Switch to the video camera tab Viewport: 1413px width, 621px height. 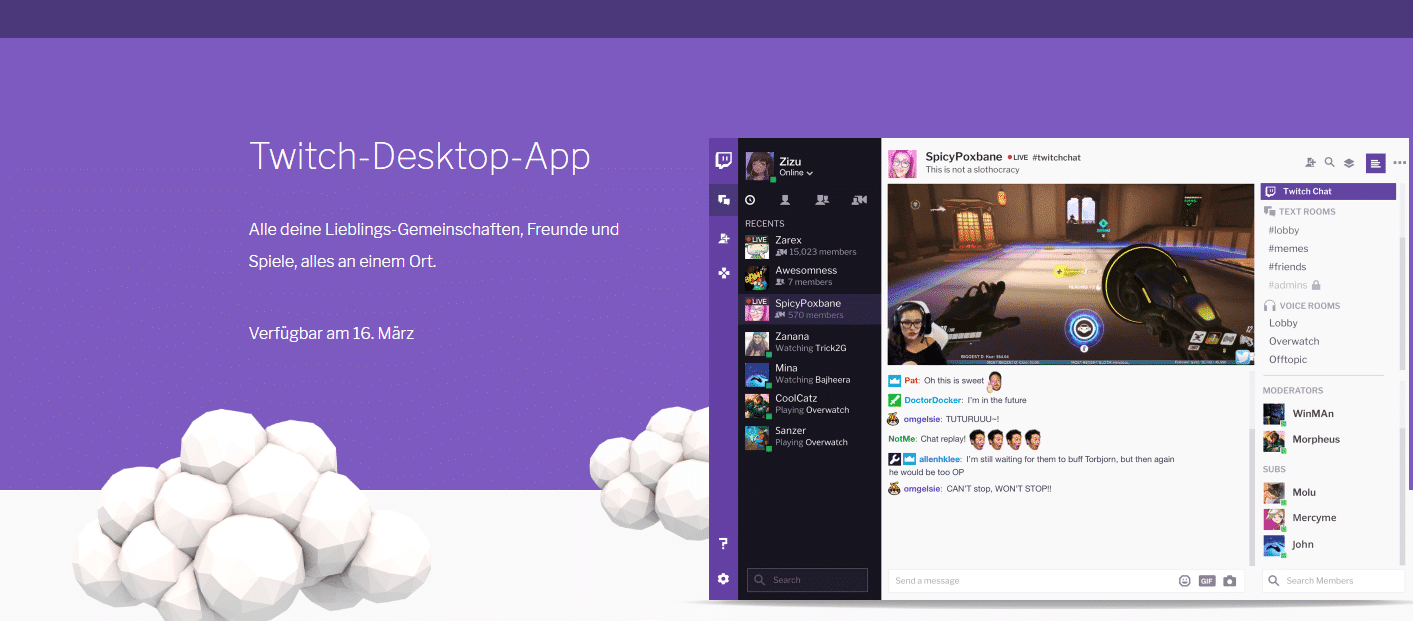(x=859, y=200)
